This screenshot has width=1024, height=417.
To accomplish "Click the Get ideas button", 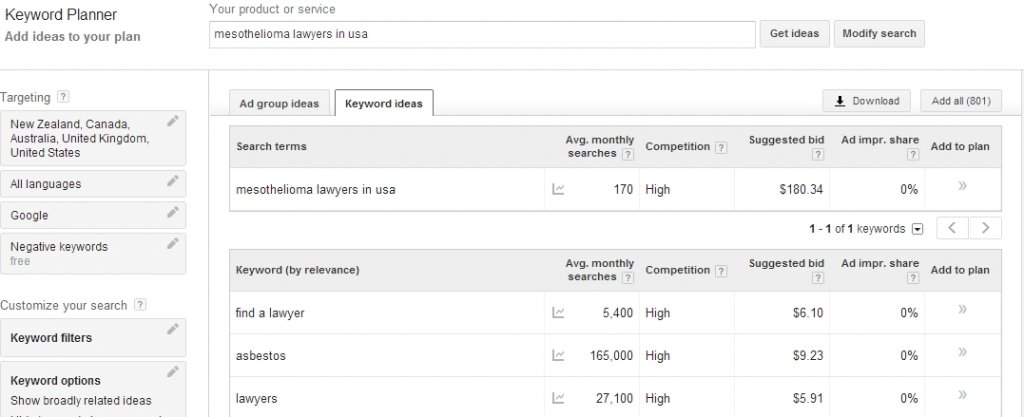I will [x=794, y=34].
